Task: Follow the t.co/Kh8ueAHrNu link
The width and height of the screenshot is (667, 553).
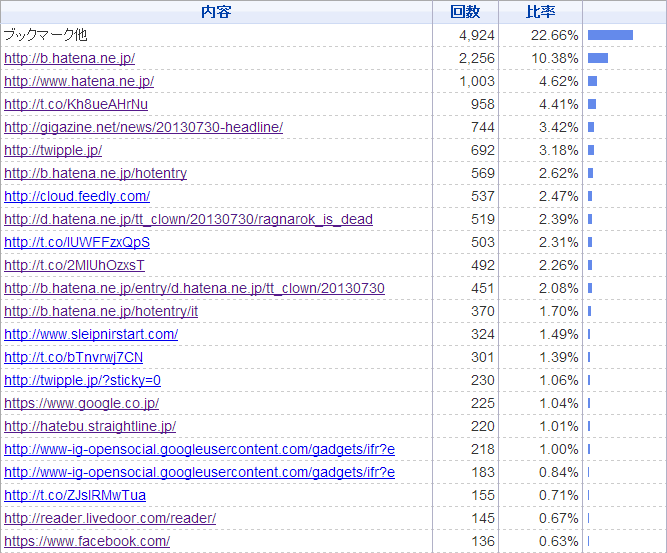Action: point(76,104)
